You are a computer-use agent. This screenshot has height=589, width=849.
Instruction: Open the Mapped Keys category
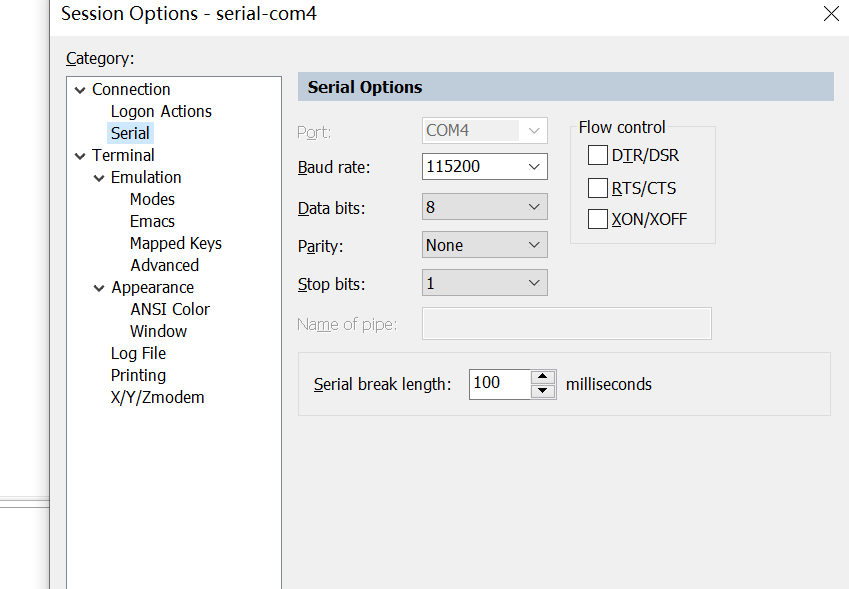coord(175,243)
